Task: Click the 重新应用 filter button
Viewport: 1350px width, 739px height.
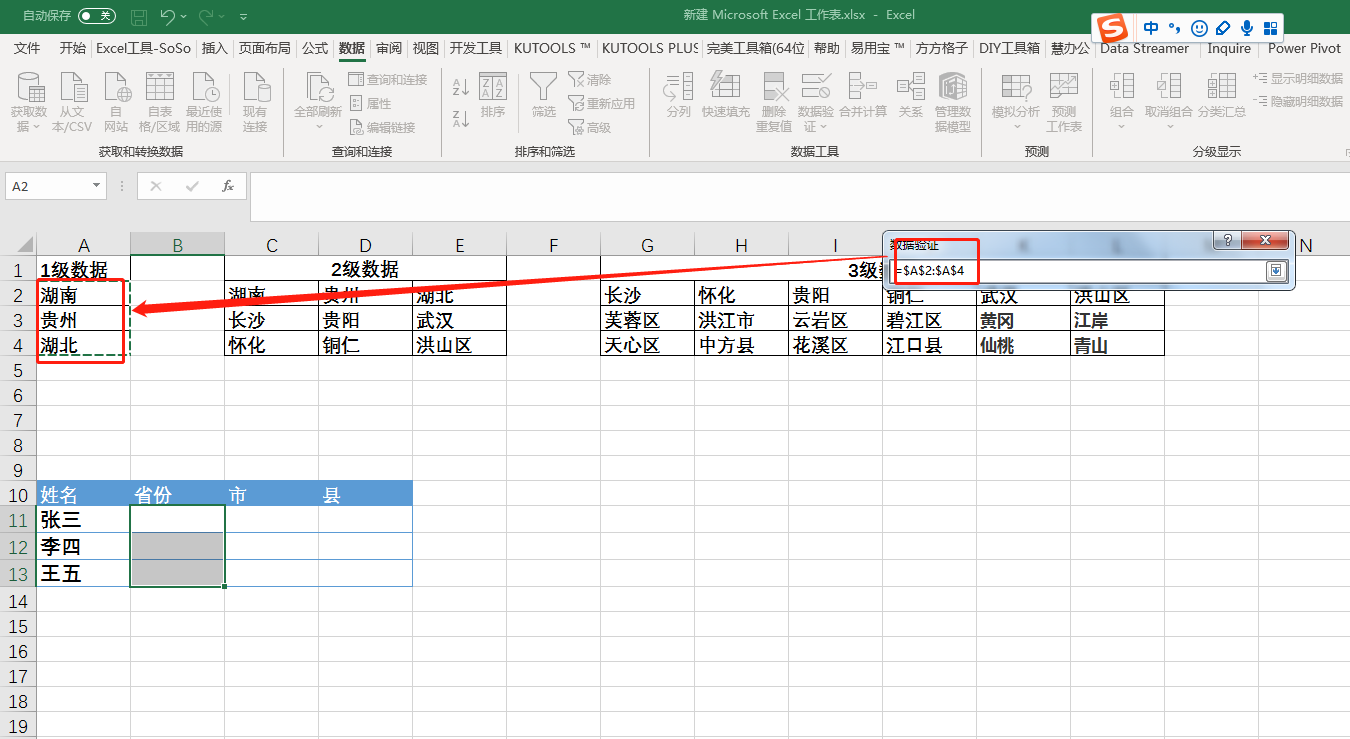Action: [x=601, y=103]
